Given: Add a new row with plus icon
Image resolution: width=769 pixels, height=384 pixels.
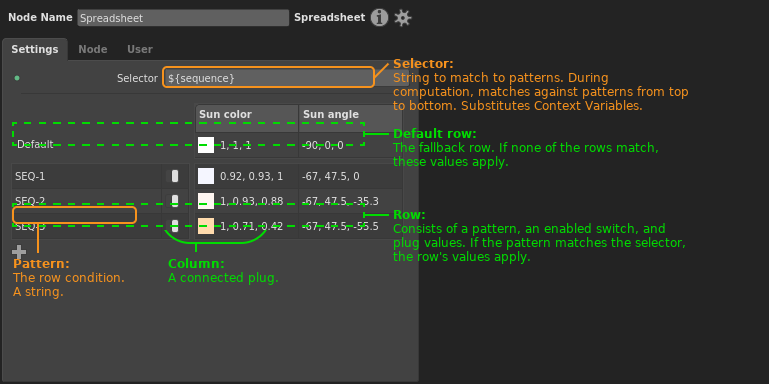Looking at the screenshot, I should (19, 252).
